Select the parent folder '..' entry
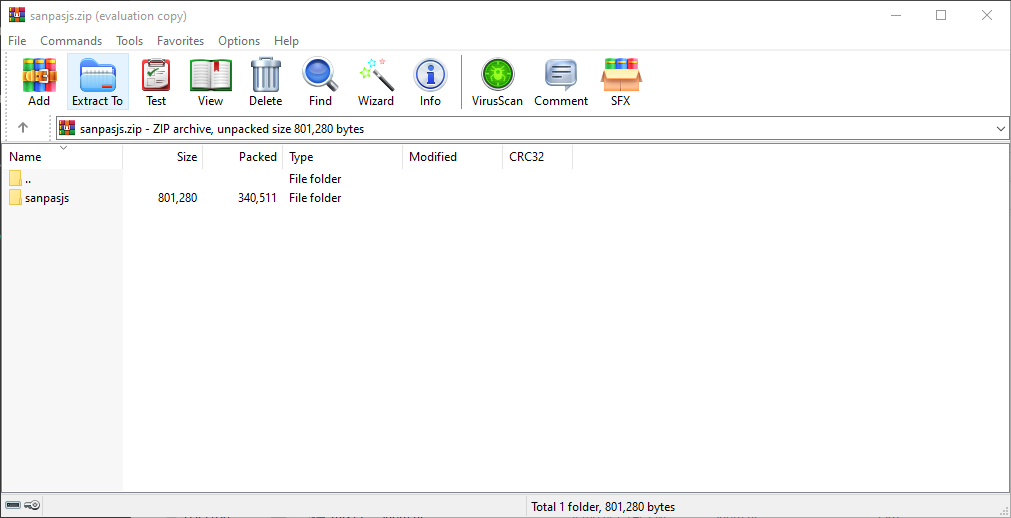This screenshot has width=1011, height=518. [28, 179]
